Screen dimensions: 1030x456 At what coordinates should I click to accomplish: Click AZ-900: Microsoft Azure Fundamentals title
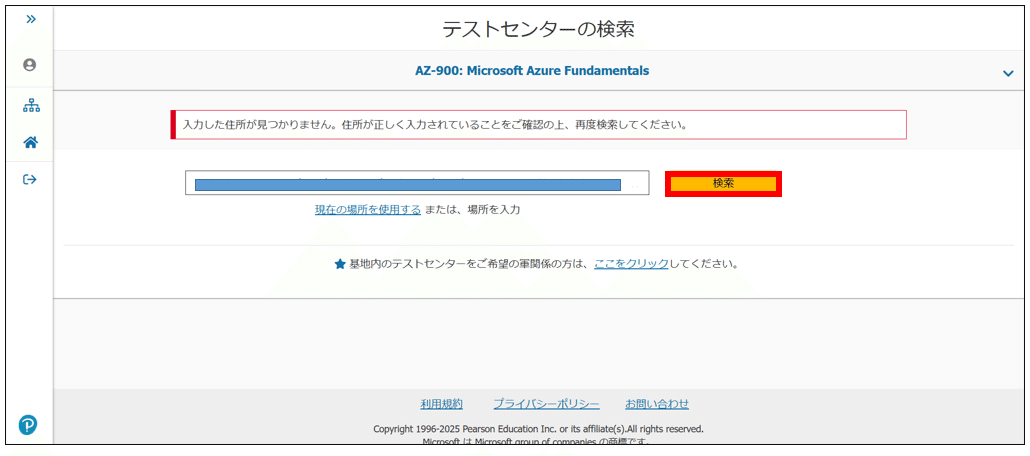[x=532, y=70]
